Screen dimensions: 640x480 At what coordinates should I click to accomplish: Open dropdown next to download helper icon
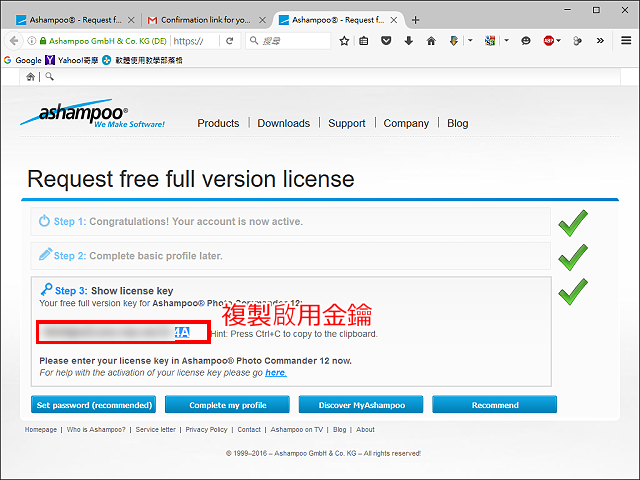pos(470,40)
